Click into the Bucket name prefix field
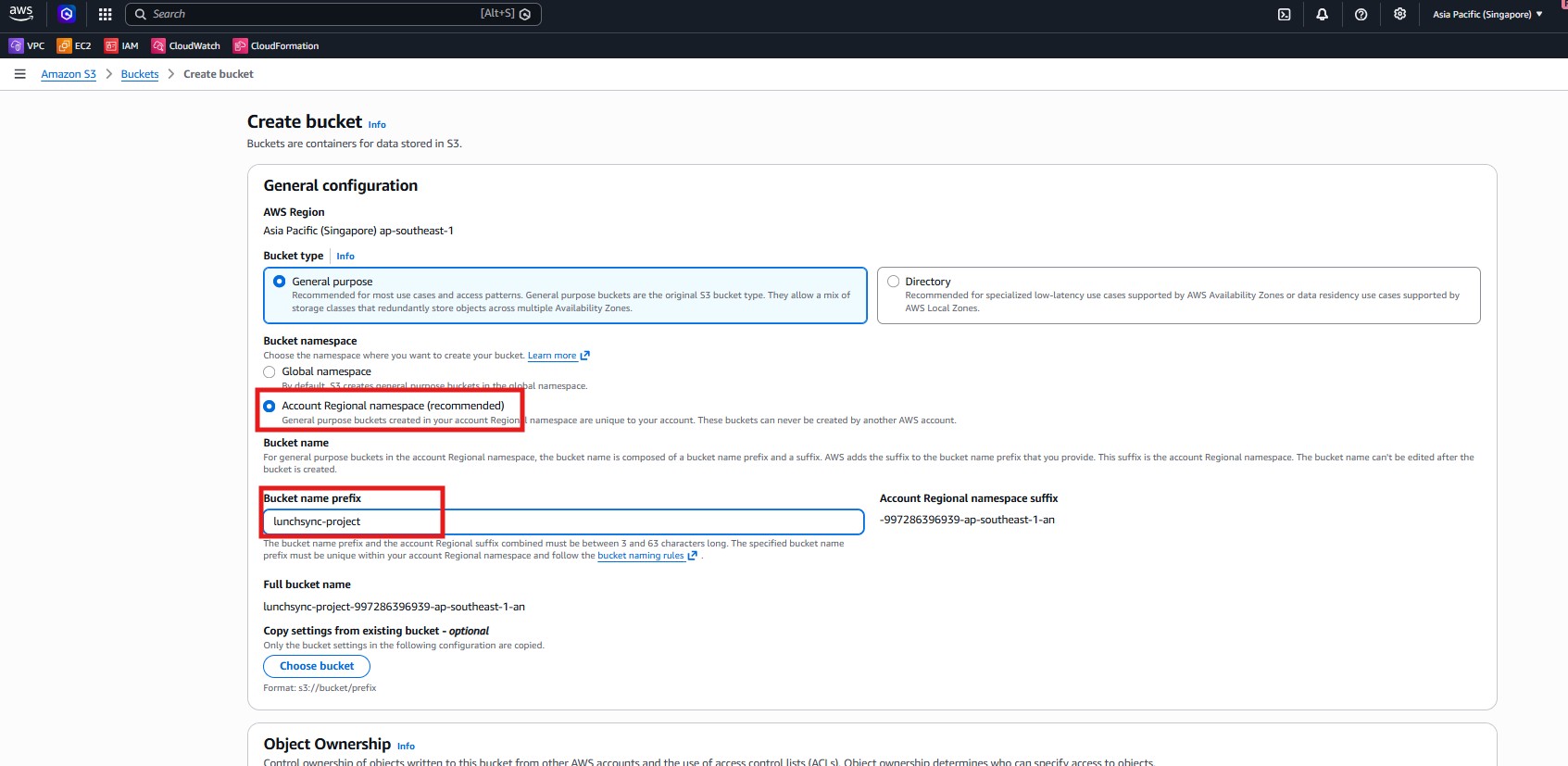The image size is (1568, 766). 563,521
